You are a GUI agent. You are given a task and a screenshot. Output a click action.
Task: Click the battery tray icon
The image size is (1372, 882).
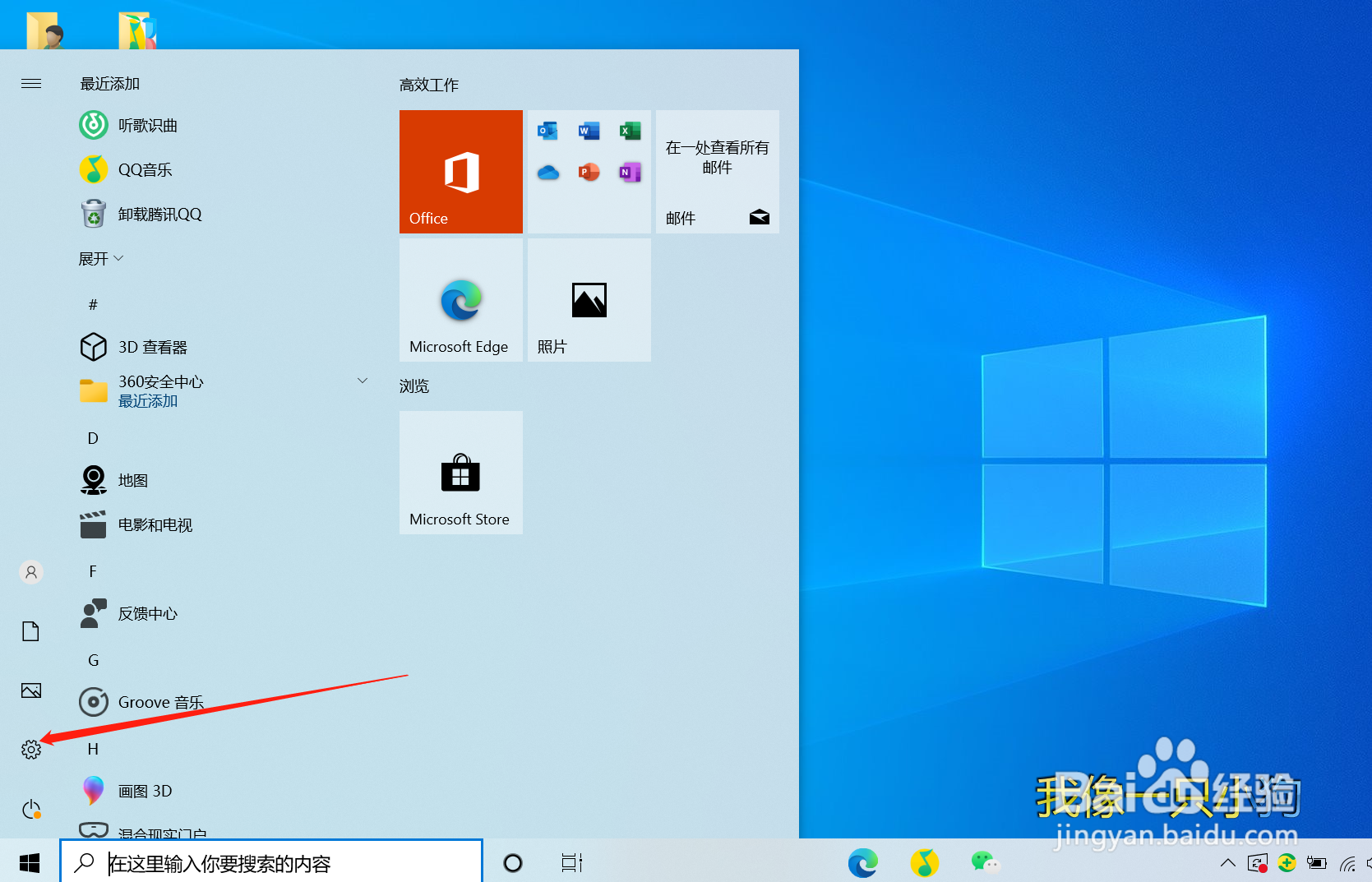point(1317,863)
